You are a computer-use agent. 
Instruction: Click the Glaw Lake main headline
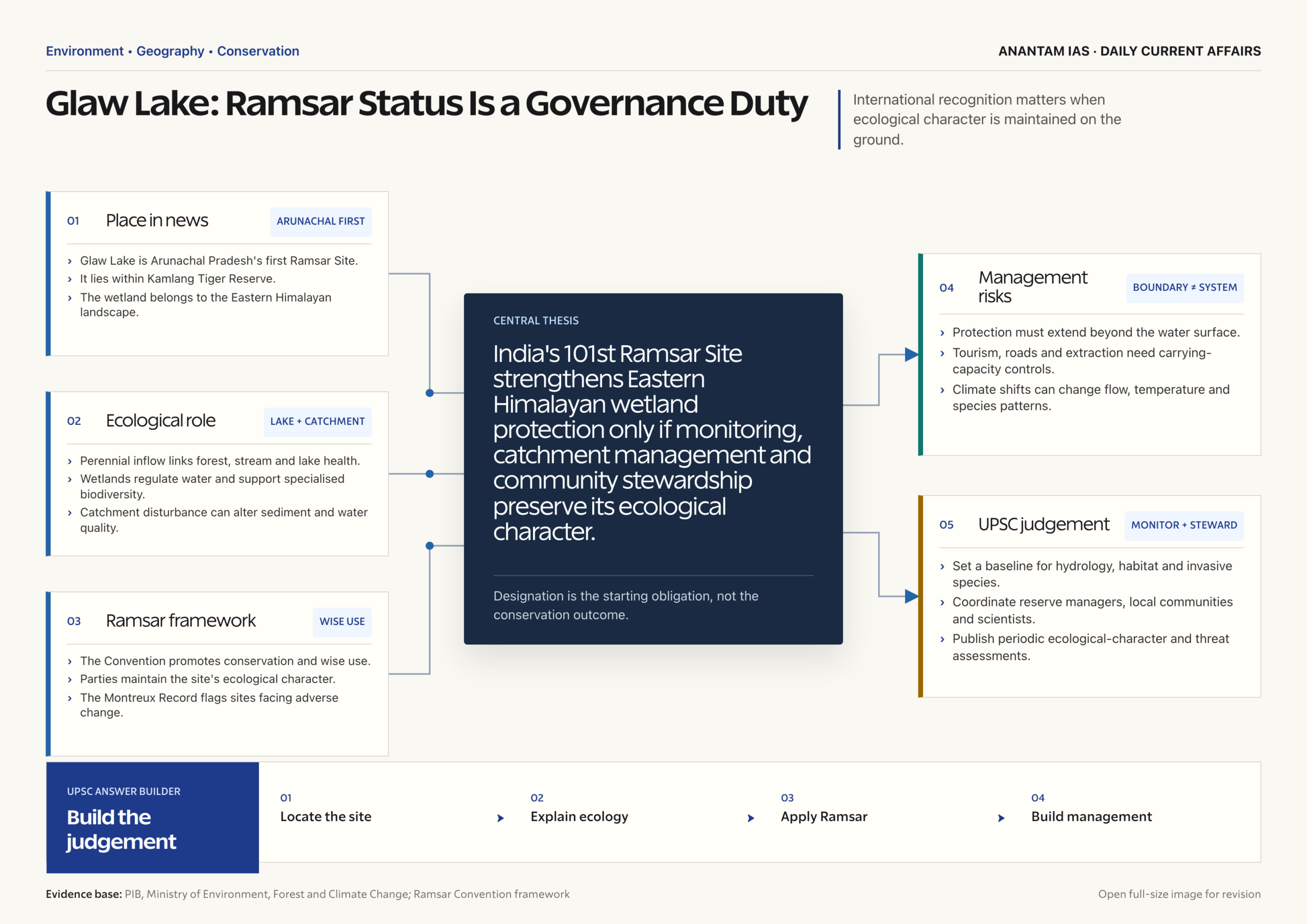coord(426,104)
